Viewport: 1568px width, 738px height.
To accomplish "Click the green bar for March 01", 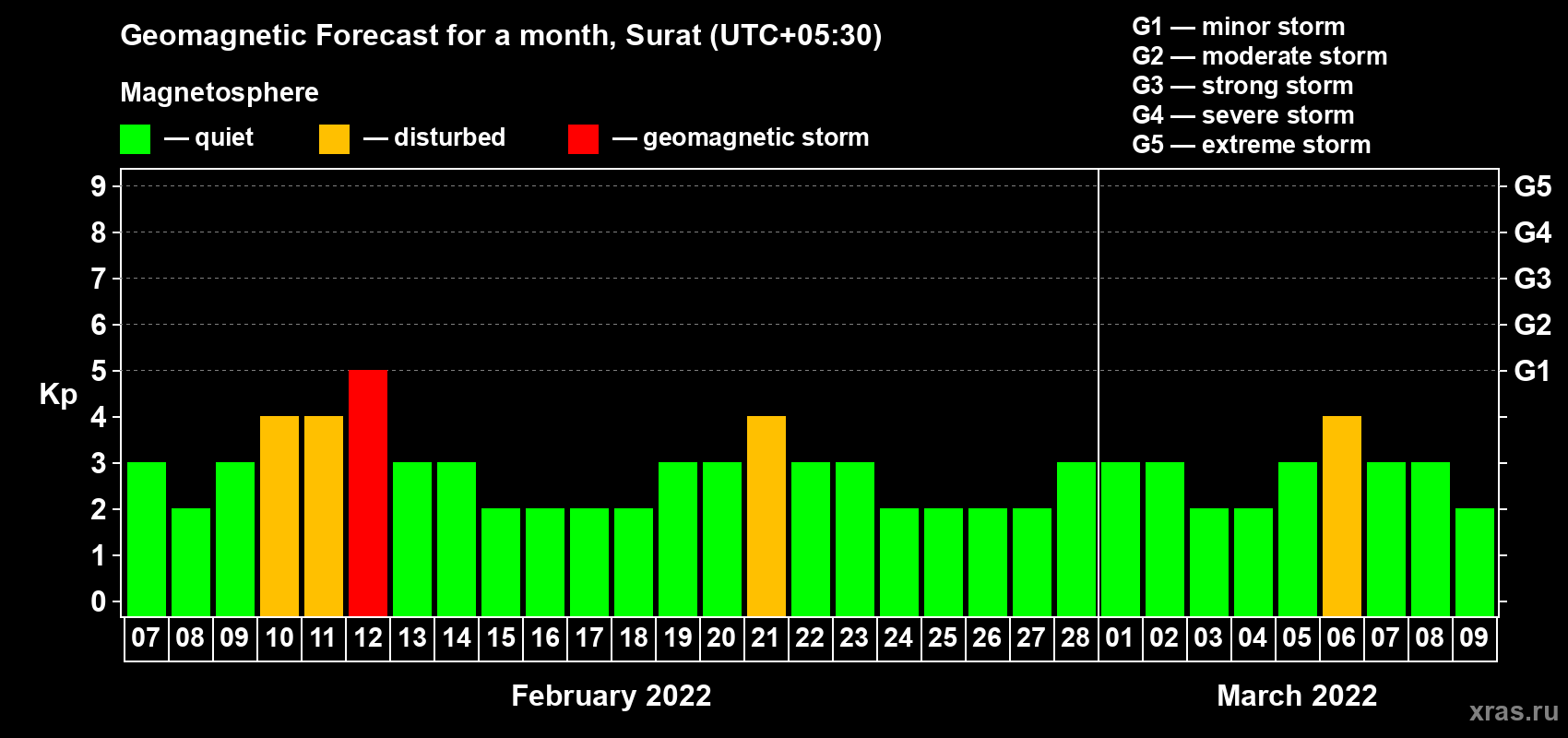I will pyautogui.click(x=1121, y=540).
